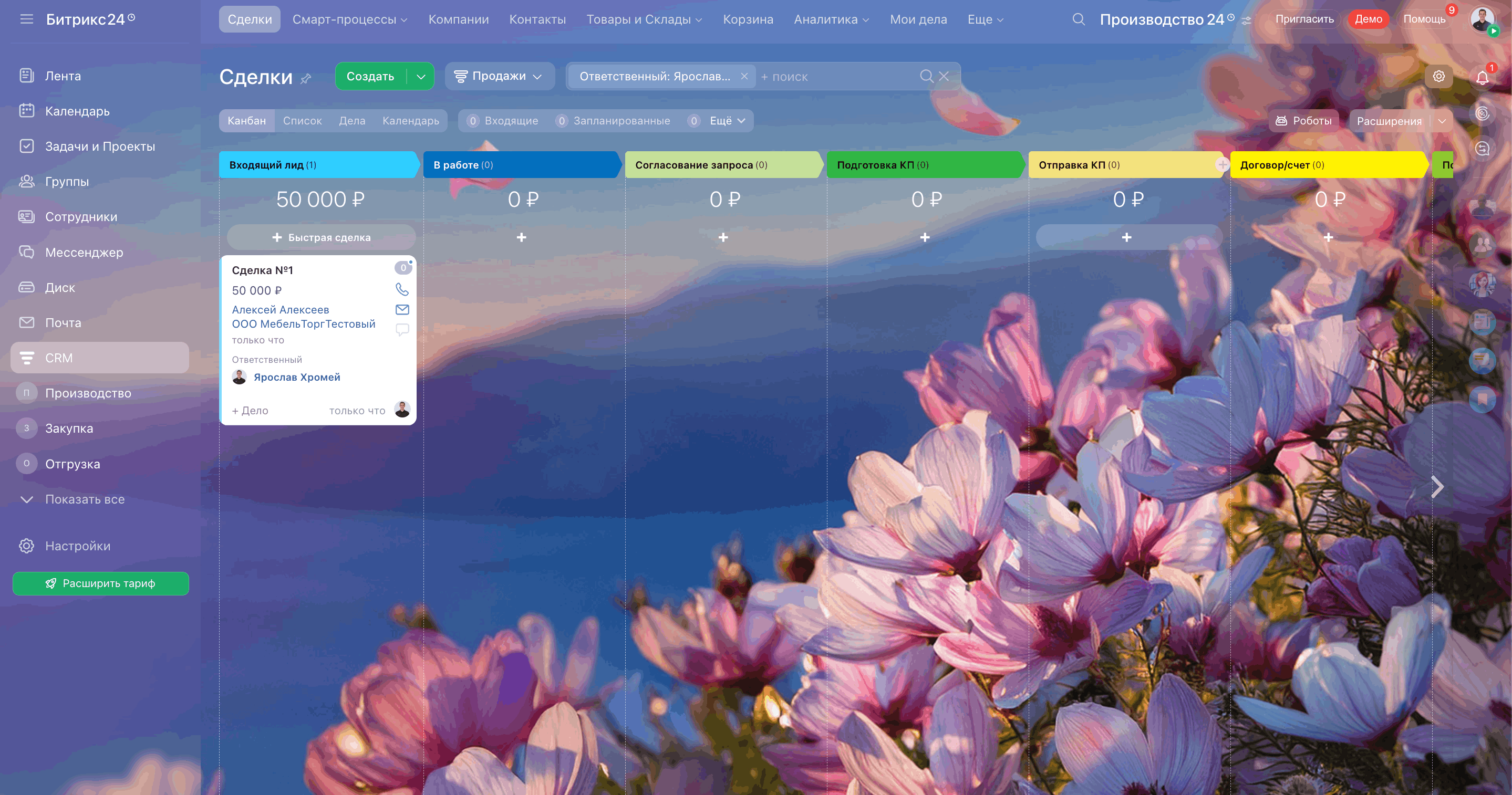Image resolution: width=1512 pixels, height=795 pixels.
Task: Switch to the Список view tab
Action: coord(302,121)
